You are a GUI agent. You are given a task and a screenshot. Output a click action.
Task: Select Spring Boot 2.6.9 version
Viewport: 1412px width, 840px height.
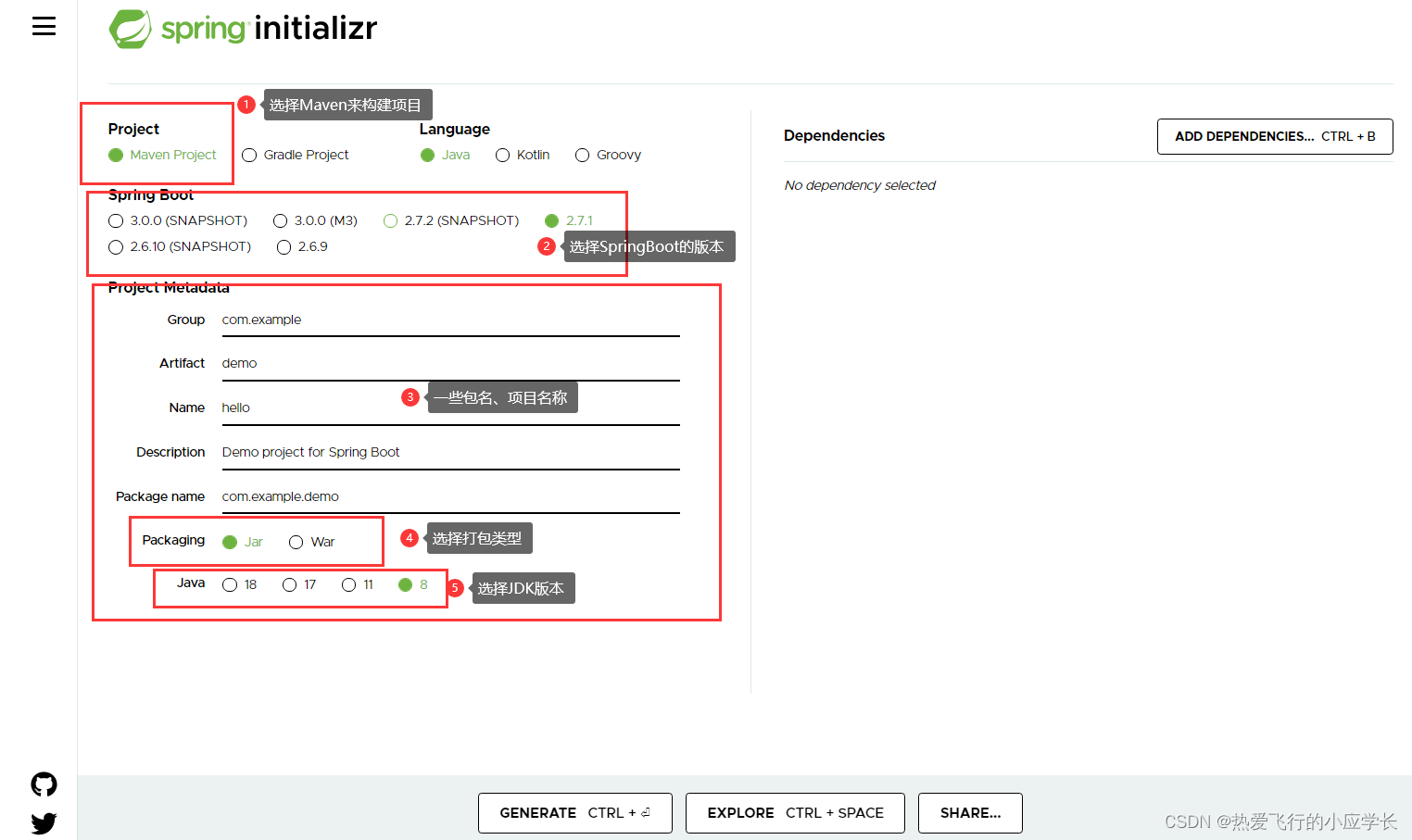click(302, 246)
